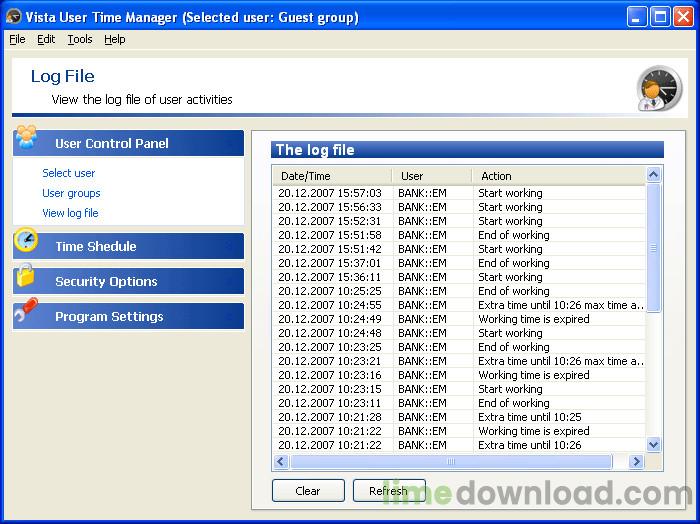Image resolution: width=700 pixels, height=524 pixels.
Task: Expand the Program Settings section
Action: (x=129, y=316)
